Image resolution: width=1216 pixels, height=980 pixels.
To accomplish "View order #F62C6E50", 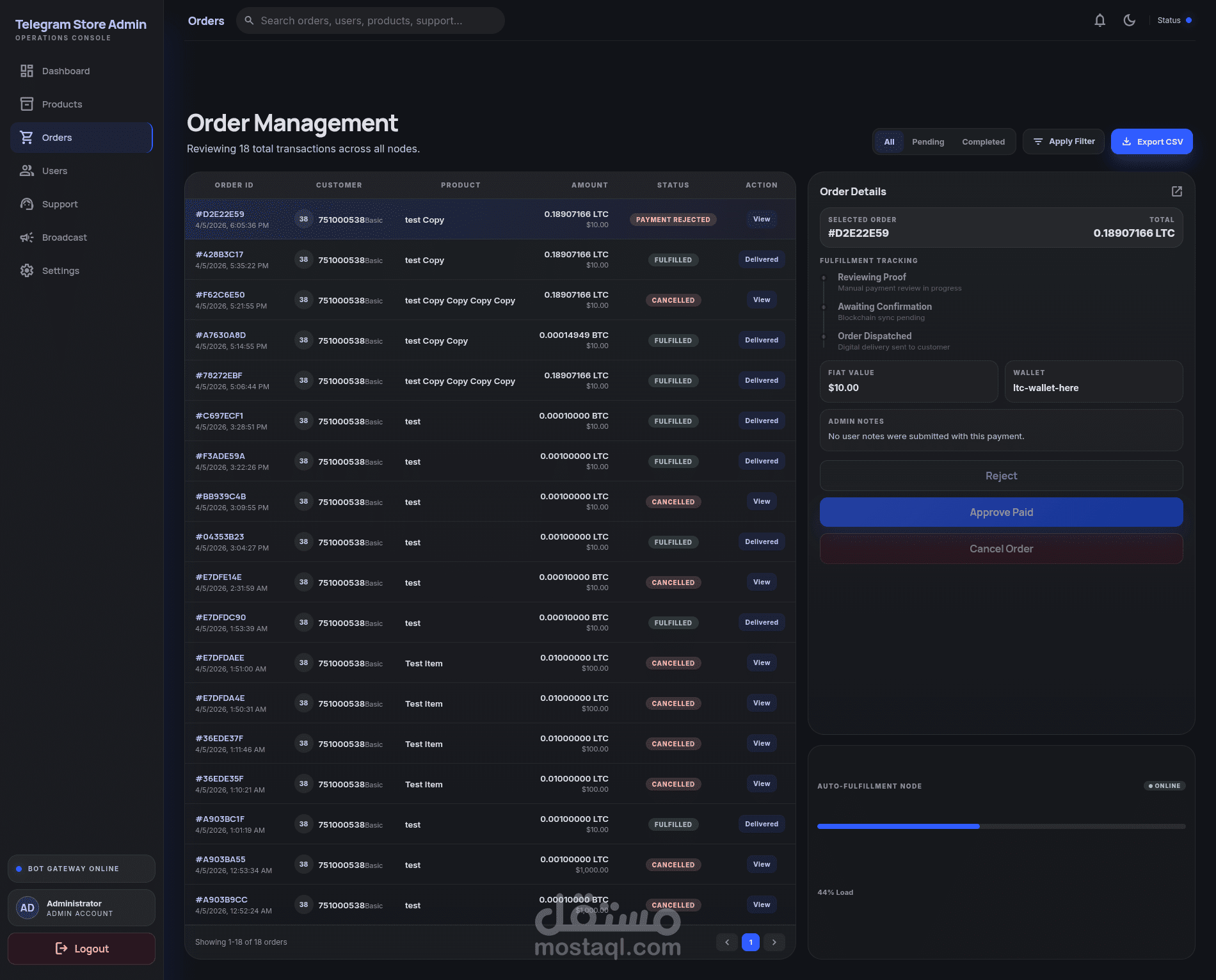I will click(762, 300).
